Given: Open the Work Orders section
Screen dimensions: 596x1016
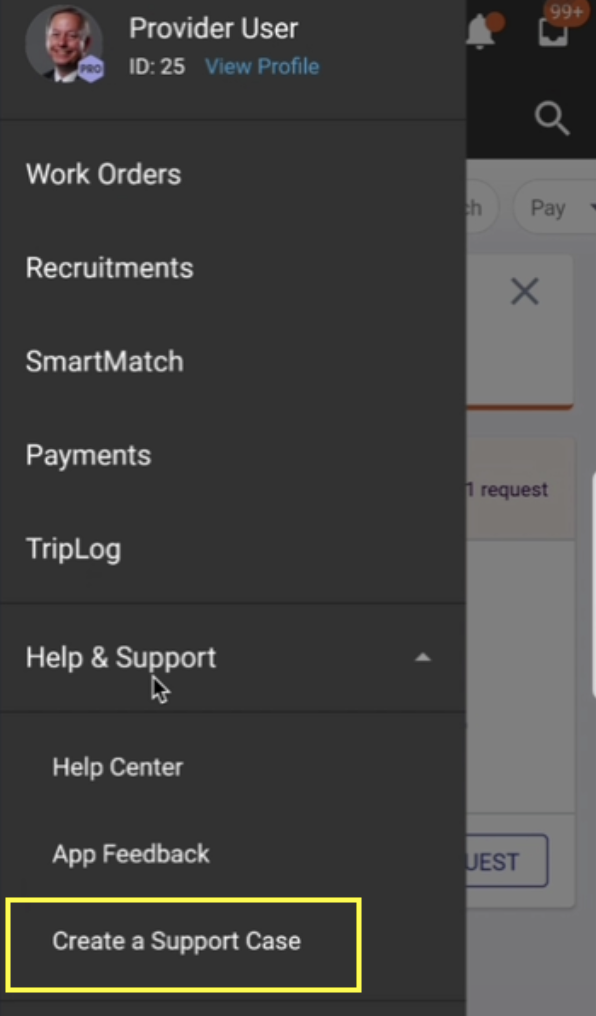Looking at the screenshot, I should click(103, 174).
